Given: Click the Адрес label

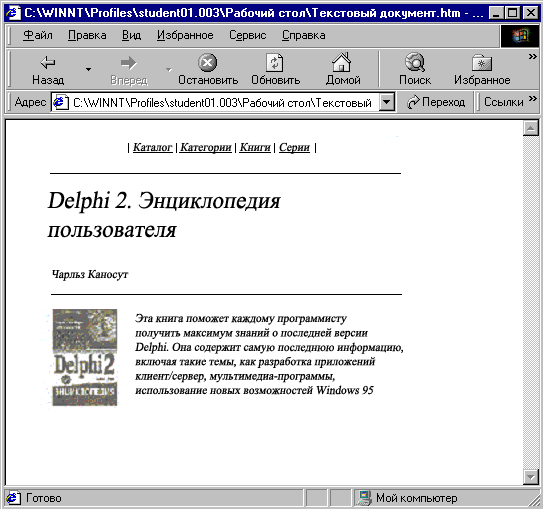Looking at the screenshot, I should (30, 102).
